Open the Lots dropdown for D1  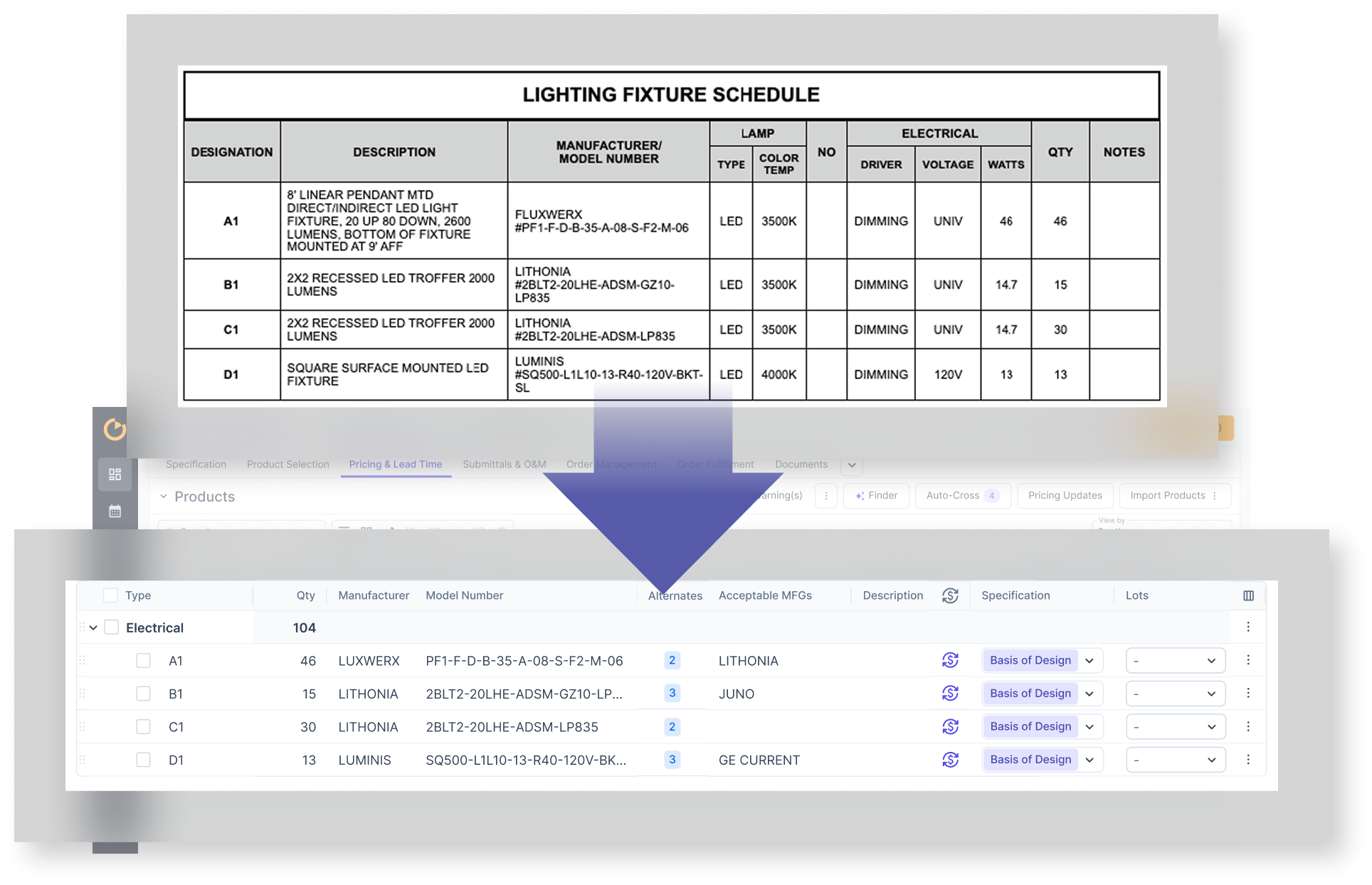click(1176, 760)
